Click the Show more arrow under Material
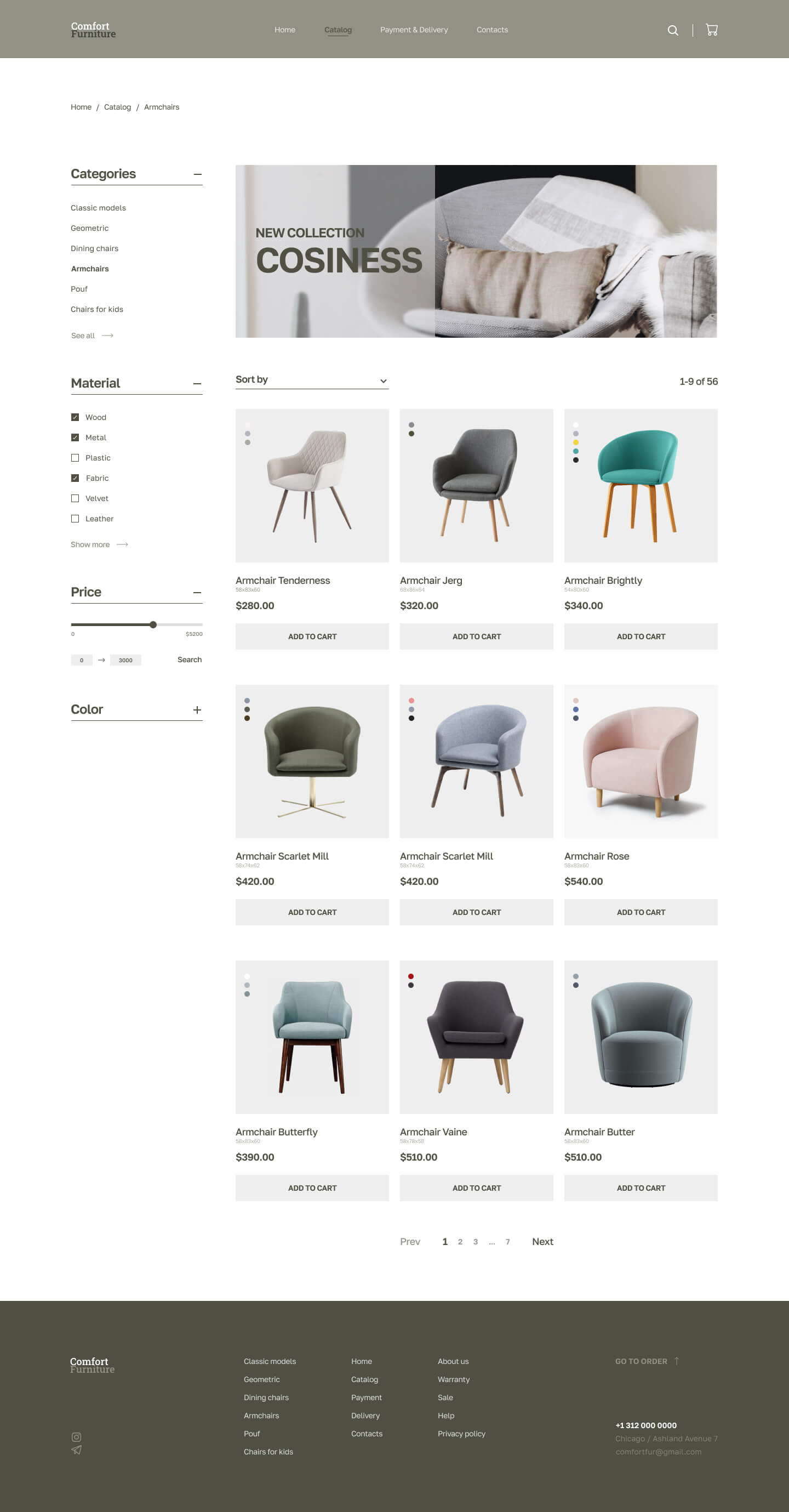 pos(122,545)
